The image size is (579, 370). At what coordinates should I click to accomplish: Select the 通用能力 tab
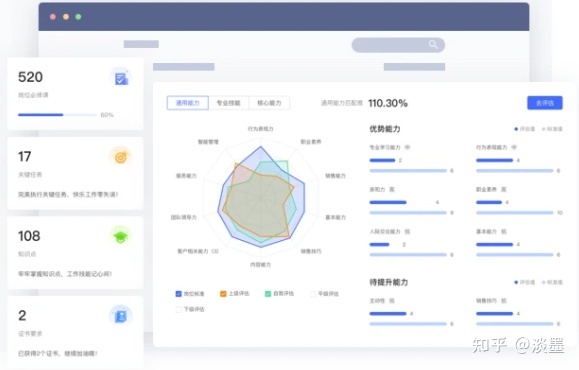(x=188, y=103)
